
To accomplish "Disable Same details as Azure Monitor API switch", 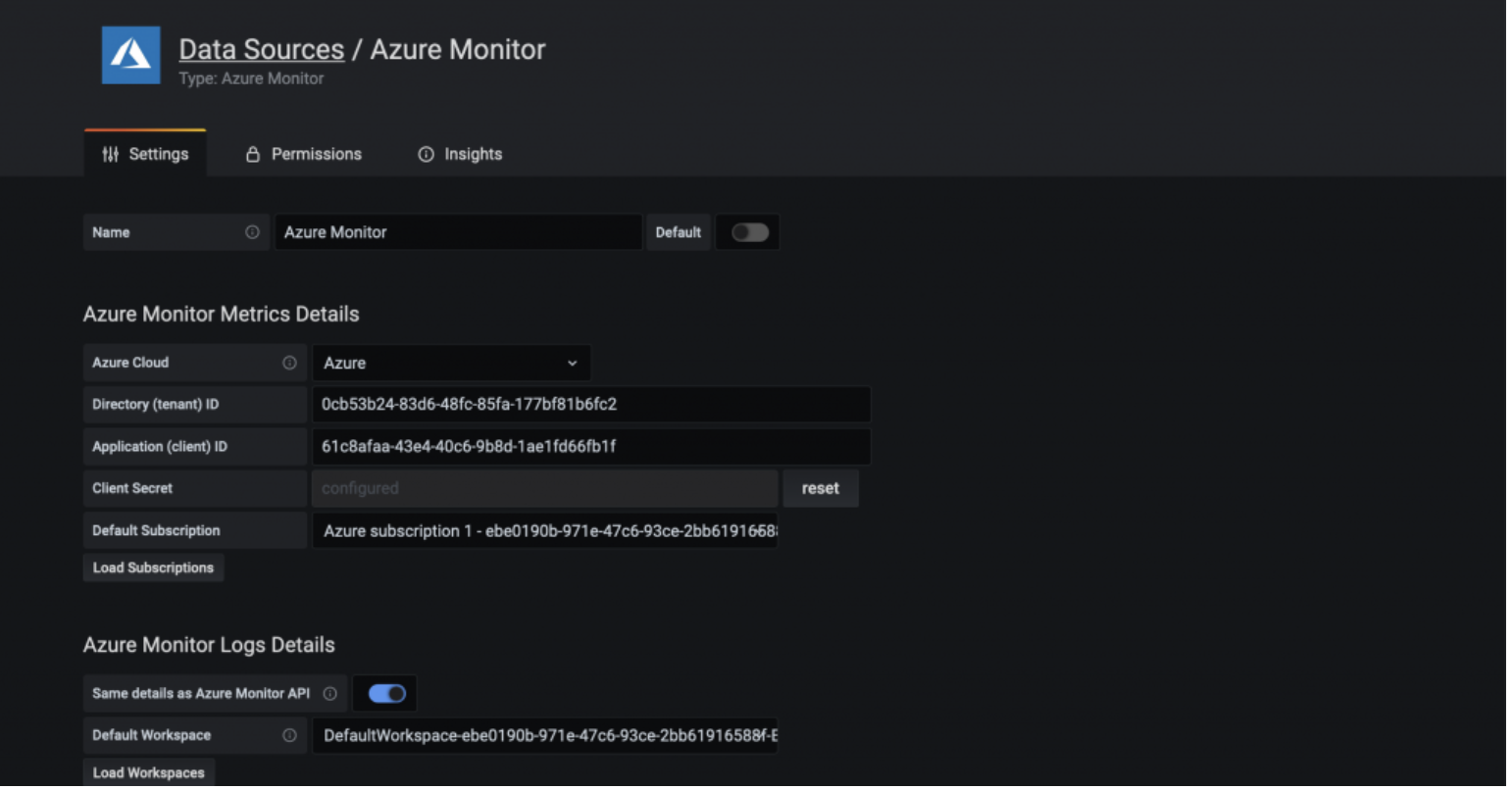I will click(387, 693).
